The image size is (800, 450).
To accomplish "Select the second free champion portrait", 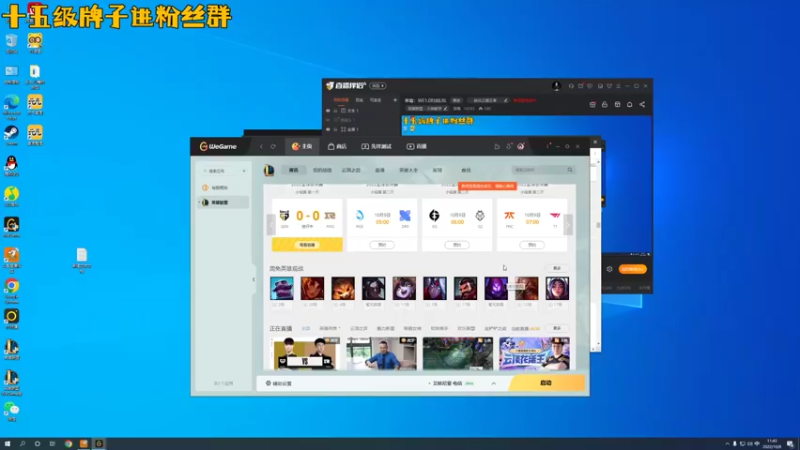I will [x=312, y=288].
